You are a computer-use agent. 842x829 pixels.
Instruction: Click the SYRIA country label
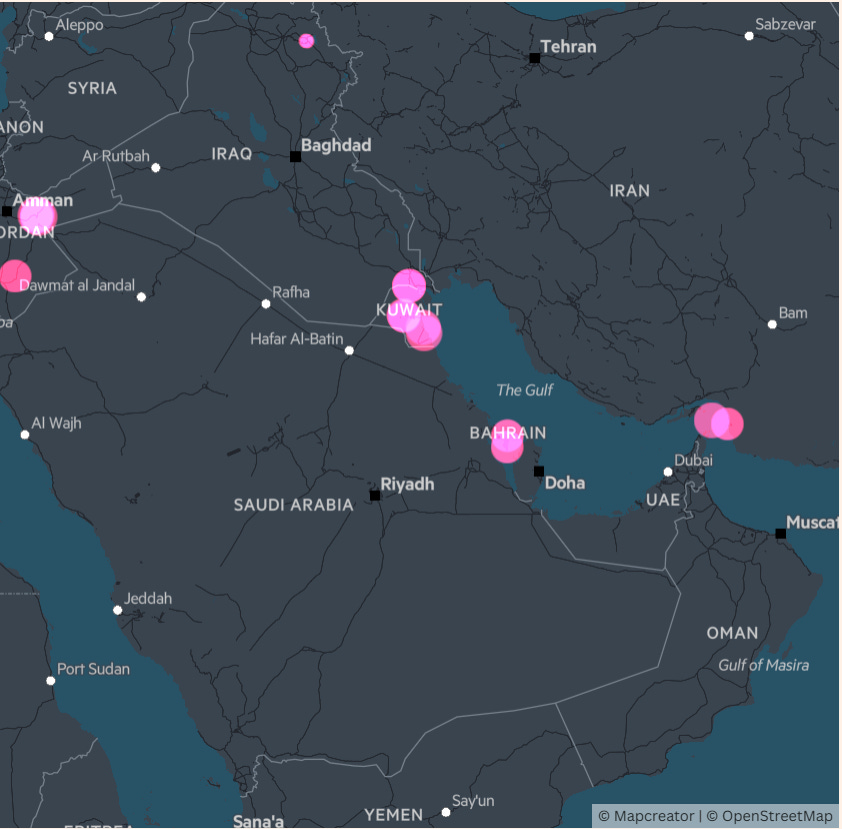(92, 88)
